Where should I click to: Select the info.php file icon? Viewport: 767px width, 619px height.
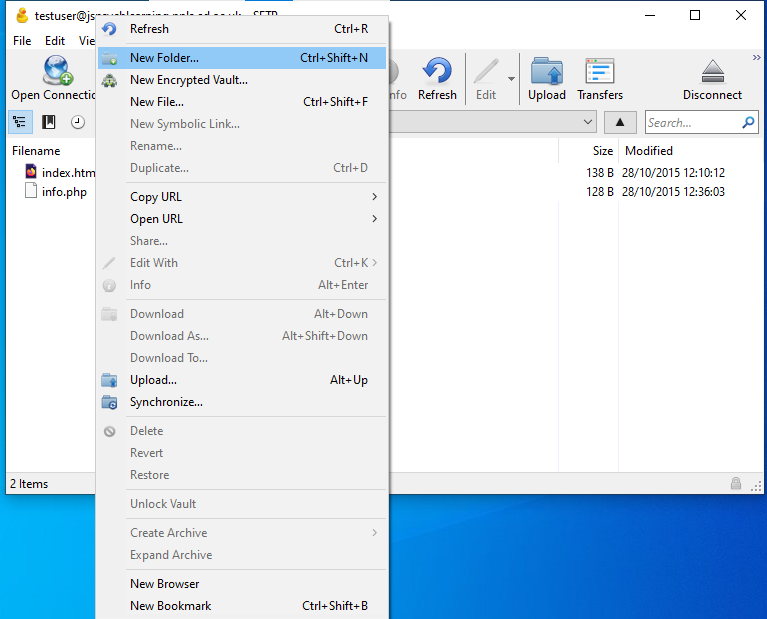[31, 190]
